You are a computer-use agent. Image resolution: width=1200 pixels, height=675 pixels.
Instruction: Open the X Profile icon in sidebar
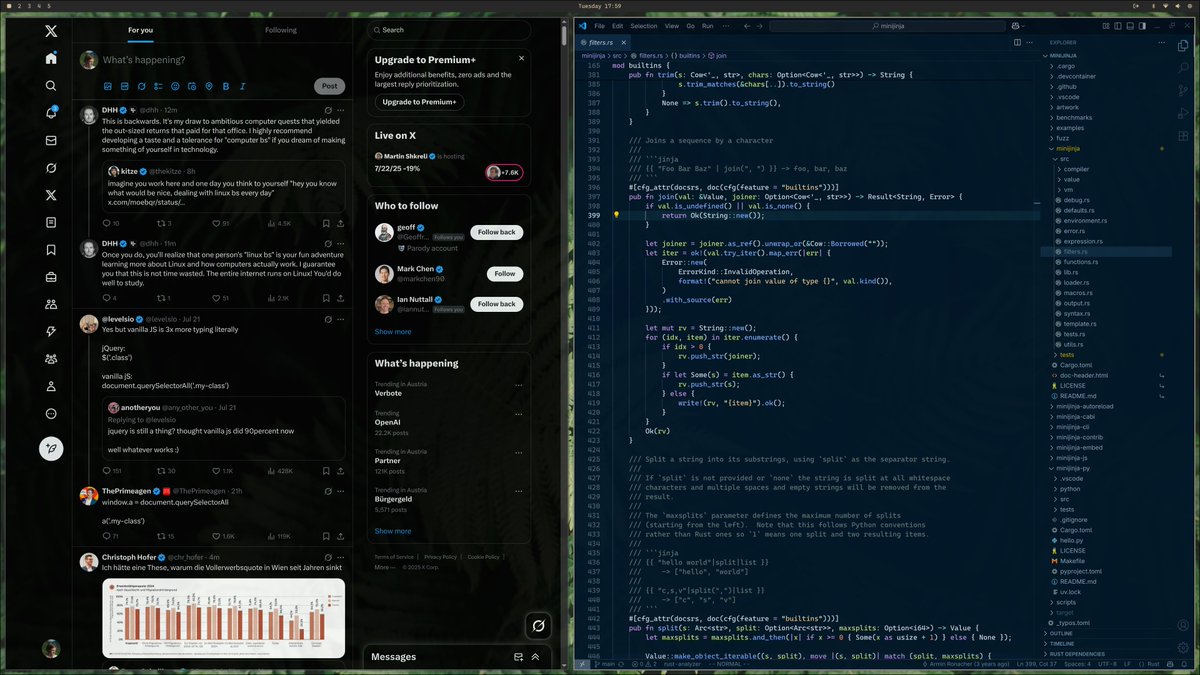tap(51, 386)
